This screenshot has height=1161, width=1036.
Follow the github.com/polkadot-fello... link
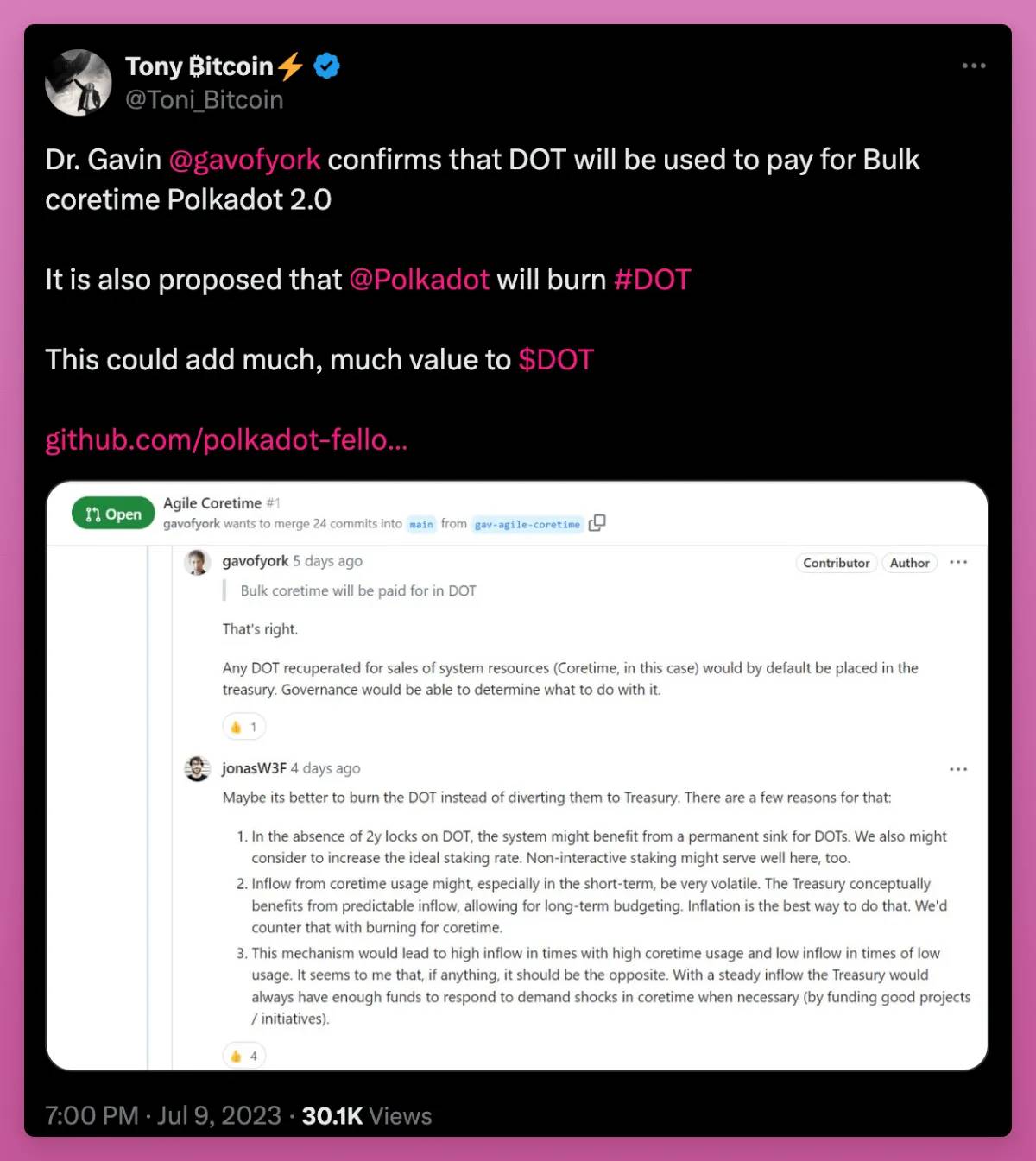[x=226, y=440]
